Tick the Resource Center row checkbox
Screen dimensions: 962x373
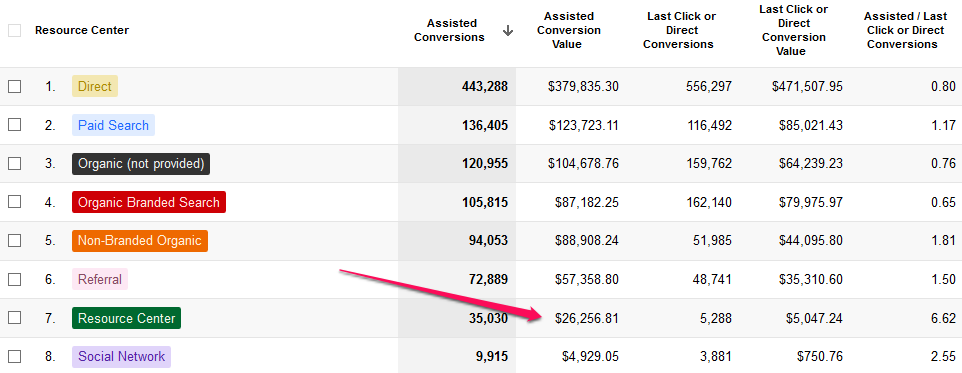coord(14,318)
